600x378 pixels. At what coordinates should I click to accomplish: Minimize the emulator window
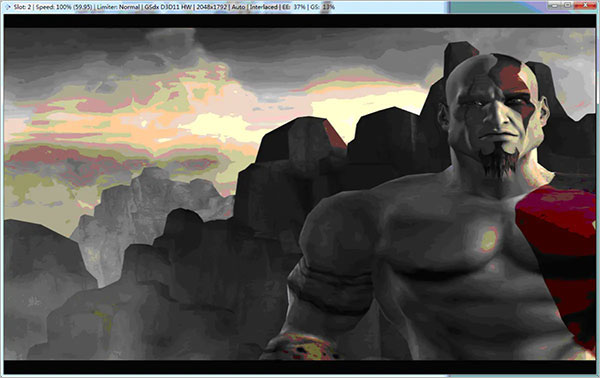(555, 5)
